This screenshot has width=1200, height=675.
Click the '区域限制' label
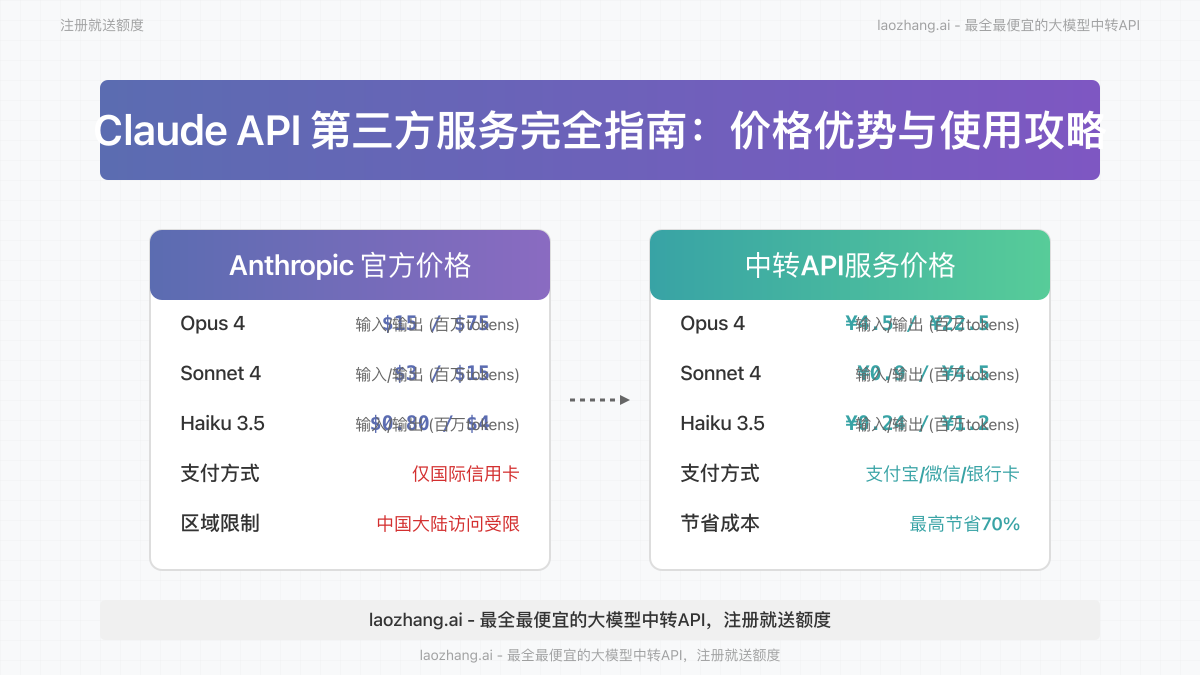[220, 523]
